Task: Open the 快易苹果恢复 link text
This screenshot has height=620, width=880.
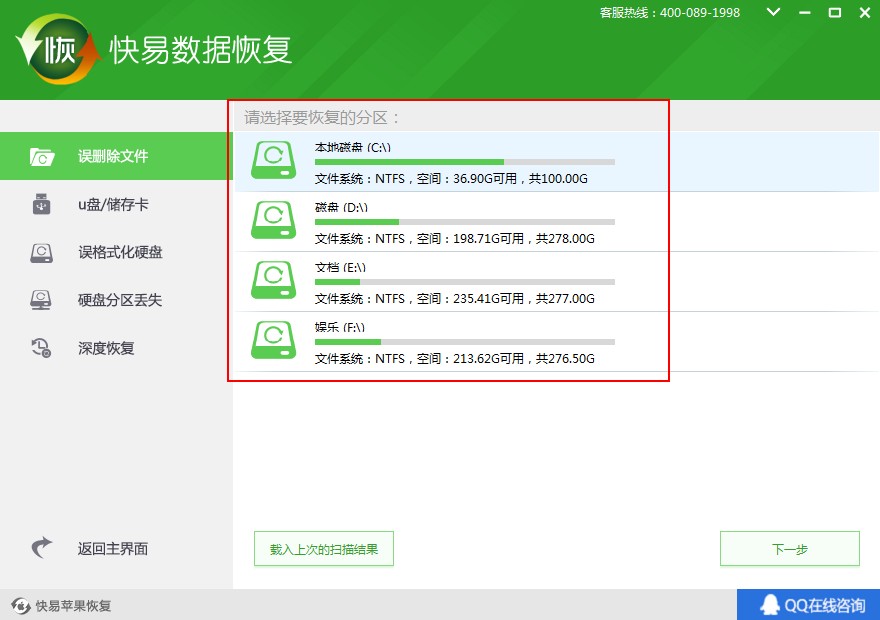Action: (73, 606)
